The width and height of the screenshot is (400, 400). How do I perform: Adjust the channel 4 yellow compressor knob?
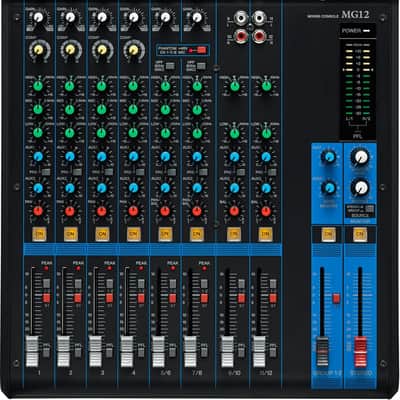tap(133, 50)
